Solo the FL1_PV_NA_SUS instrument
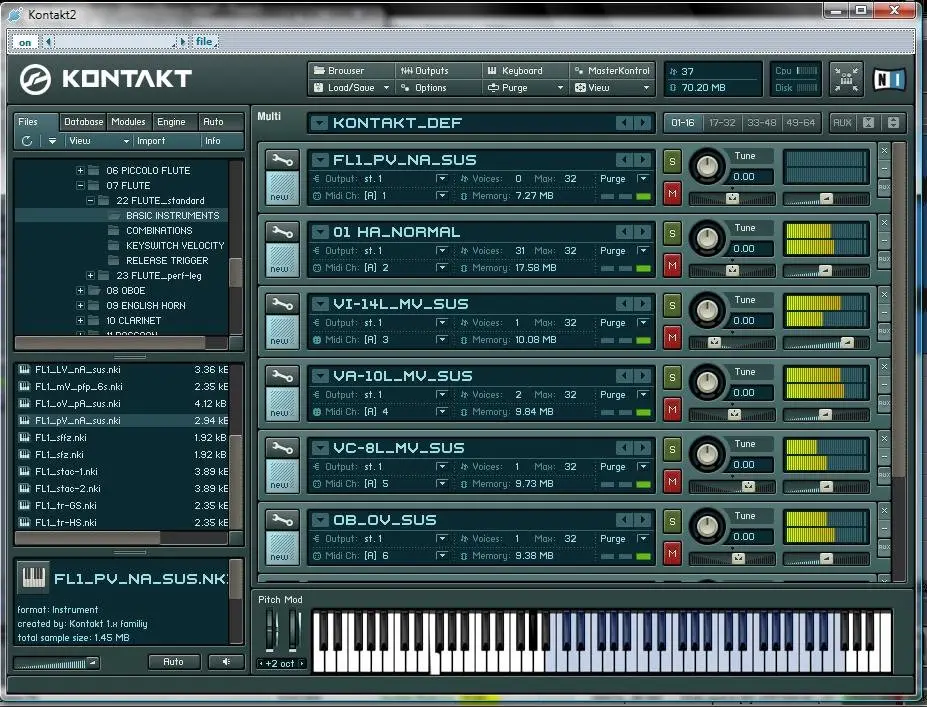 pyautogui.click(x=672, y=161)
